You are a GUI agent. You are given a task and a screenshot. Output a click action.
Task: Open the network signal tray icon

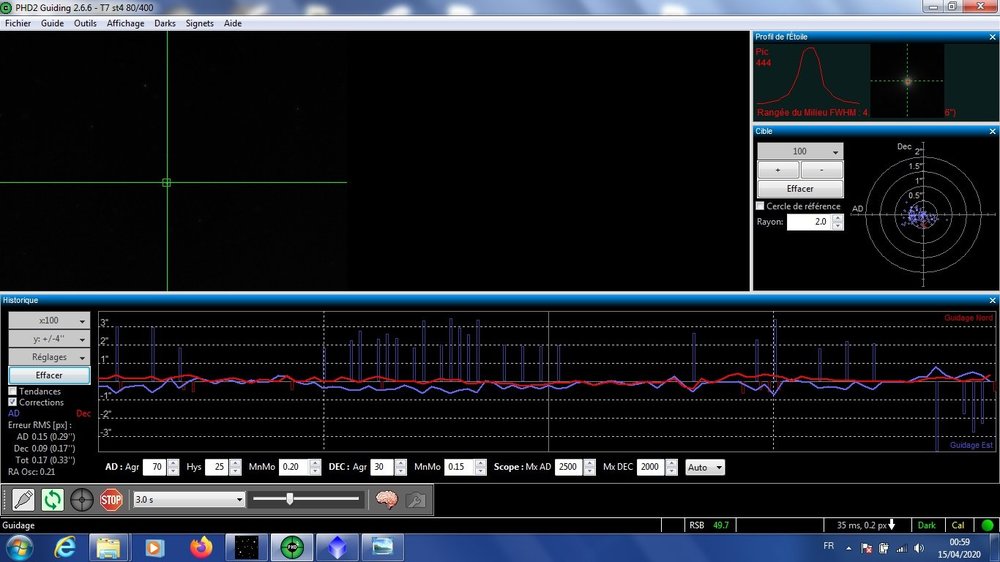(x=902, y=548)
